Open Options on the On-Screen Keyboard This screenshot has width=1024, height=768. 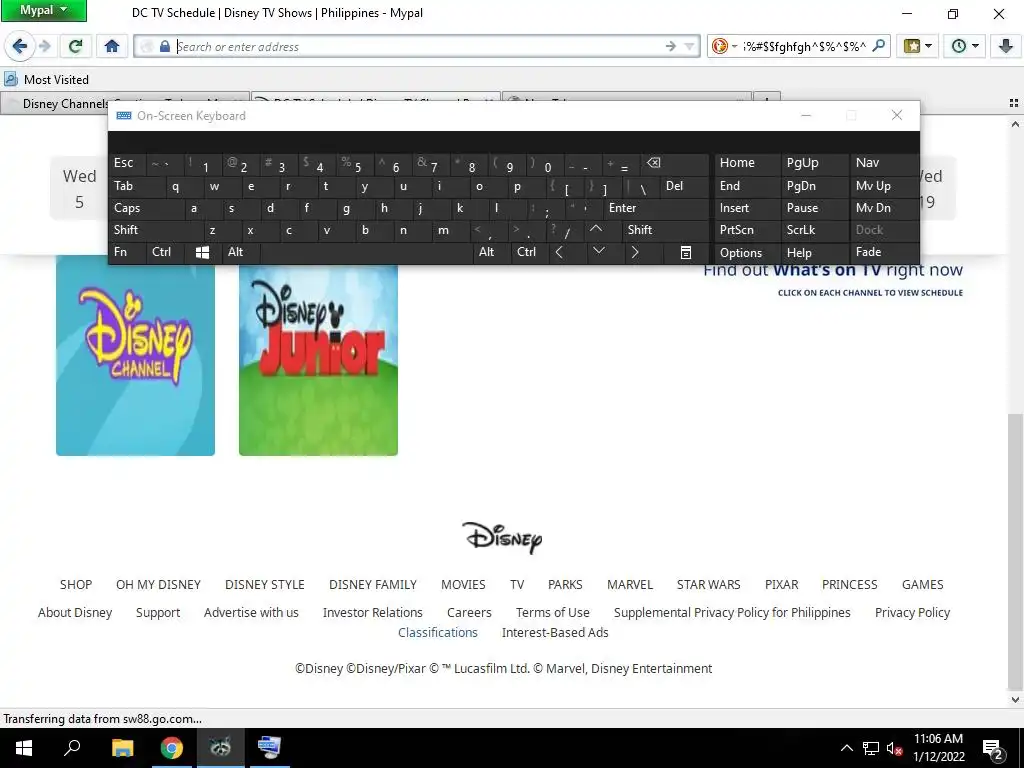pos(747,253)
